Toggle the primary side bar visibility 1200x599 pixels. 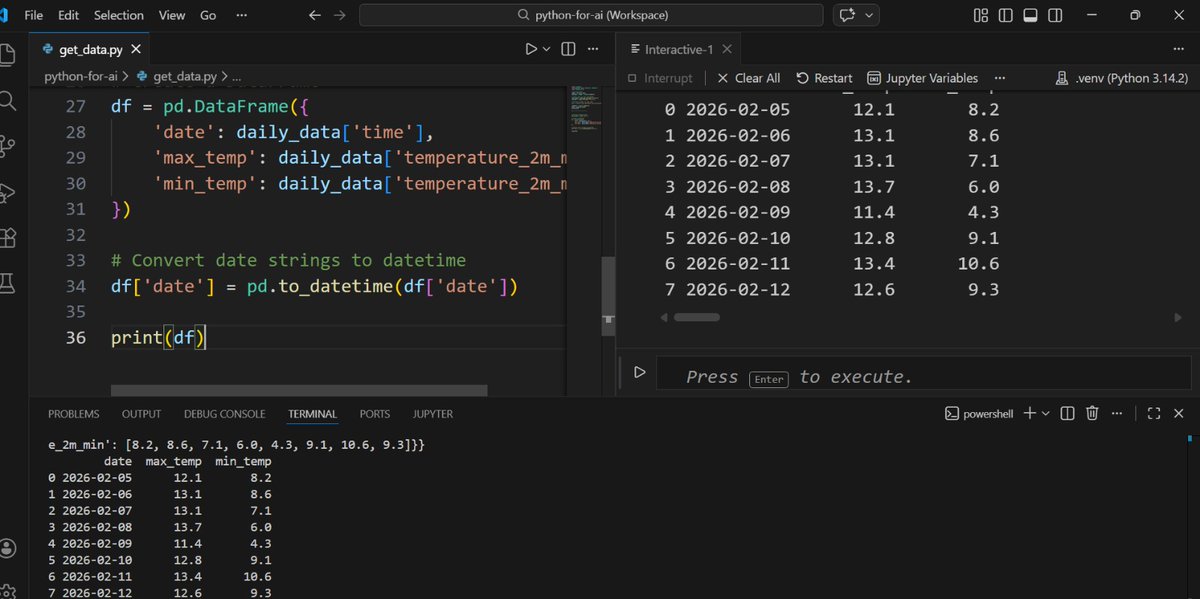point(1006,15)
